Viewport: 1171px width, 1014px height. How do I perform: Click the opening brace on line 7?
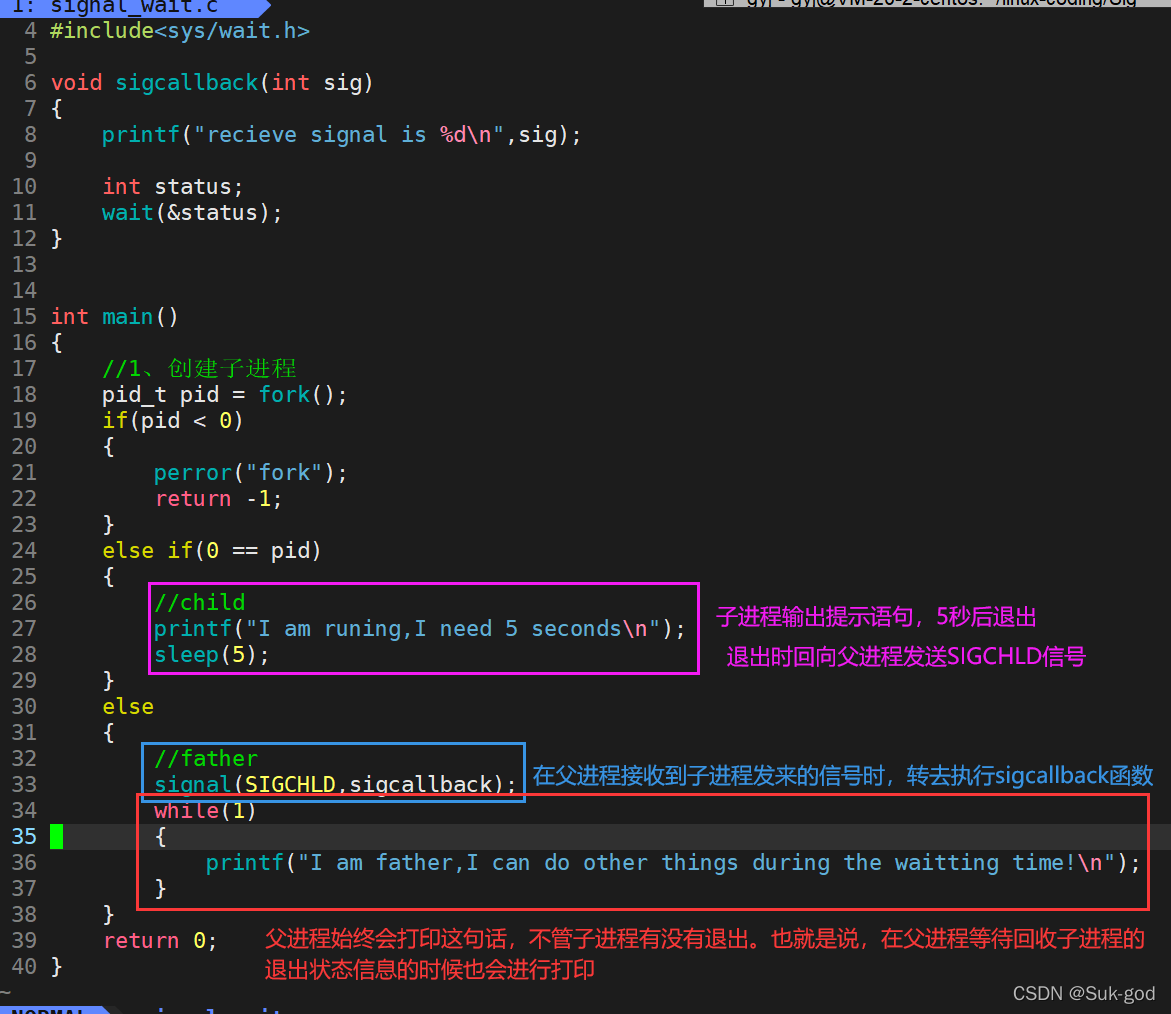57,109
